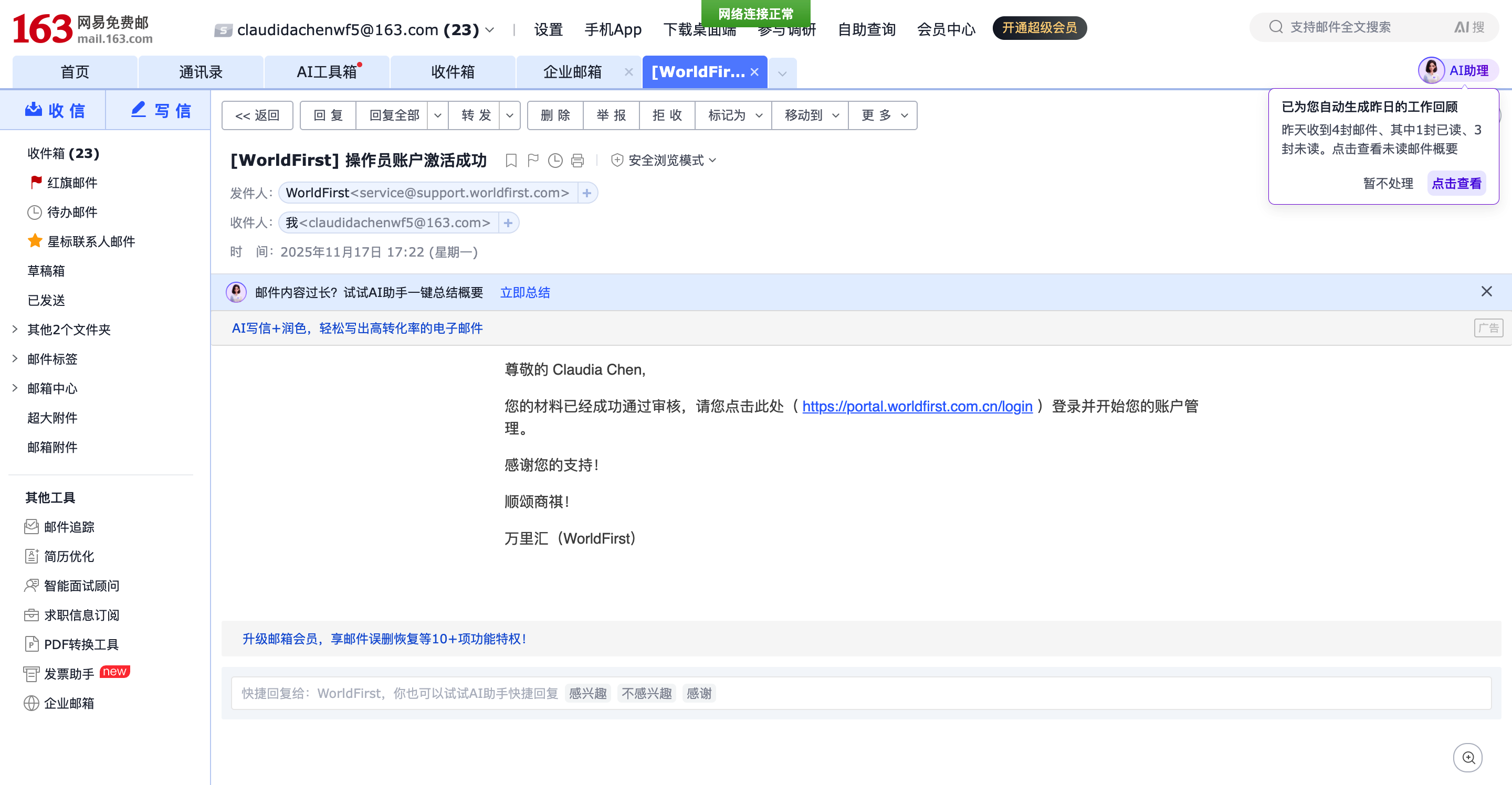Open 待办邮件 pending mail folder
1512x785 pixels.
62,212
